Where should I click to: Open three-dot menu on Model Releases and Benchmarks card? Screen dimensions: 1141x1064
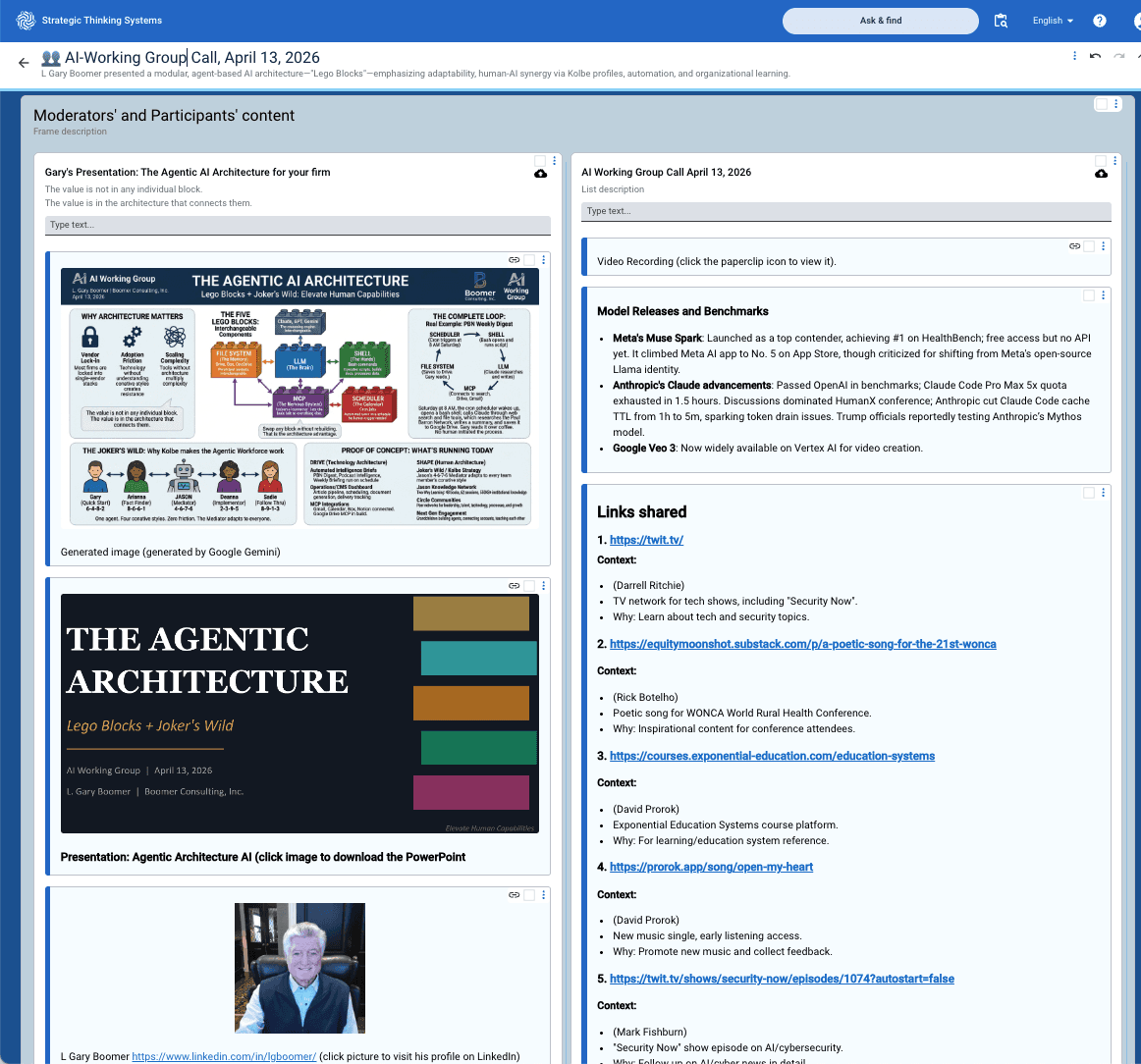[x=1104, y=295]
